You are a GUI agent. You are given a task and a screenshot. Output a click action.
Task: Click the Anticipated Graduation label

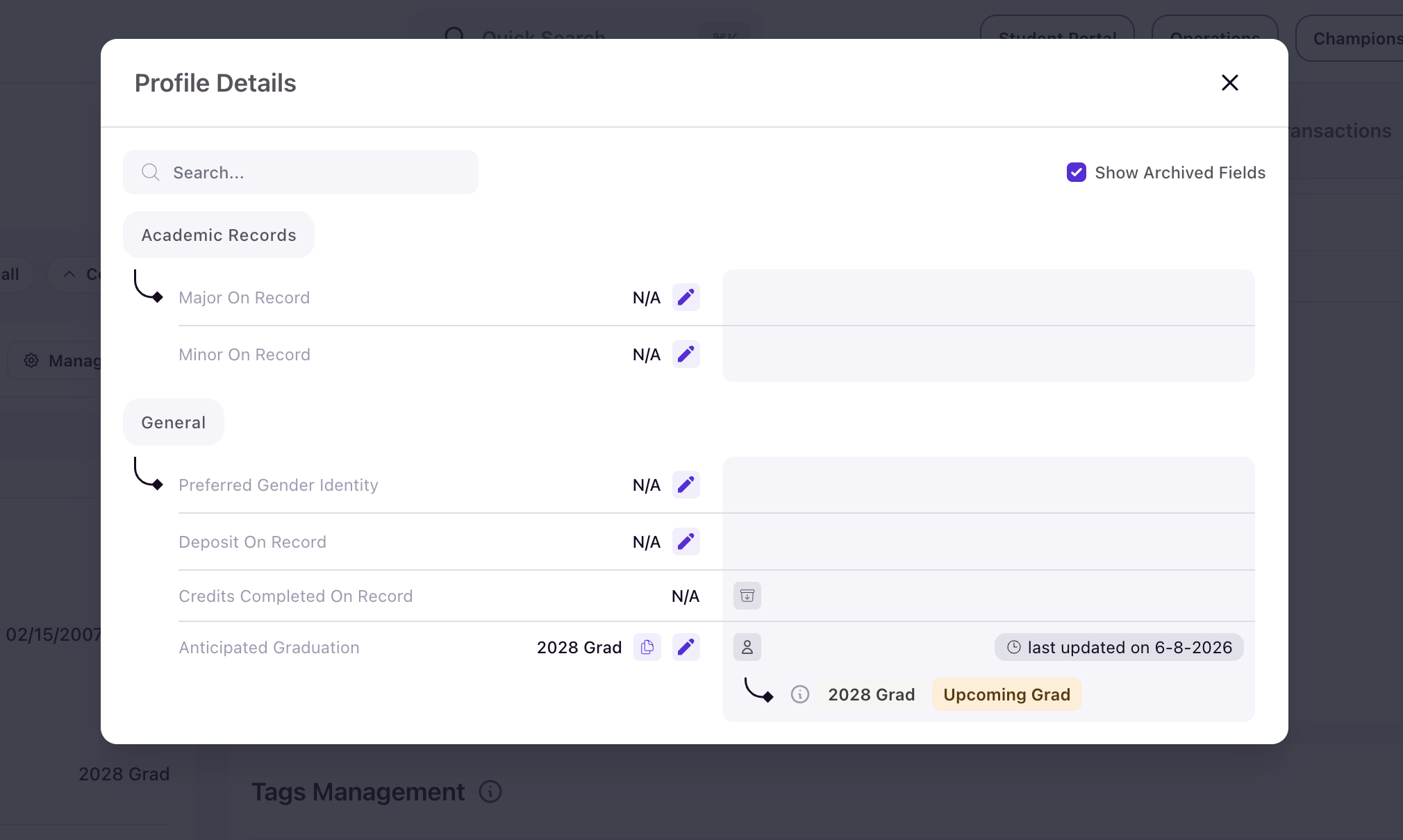[269, 648]
